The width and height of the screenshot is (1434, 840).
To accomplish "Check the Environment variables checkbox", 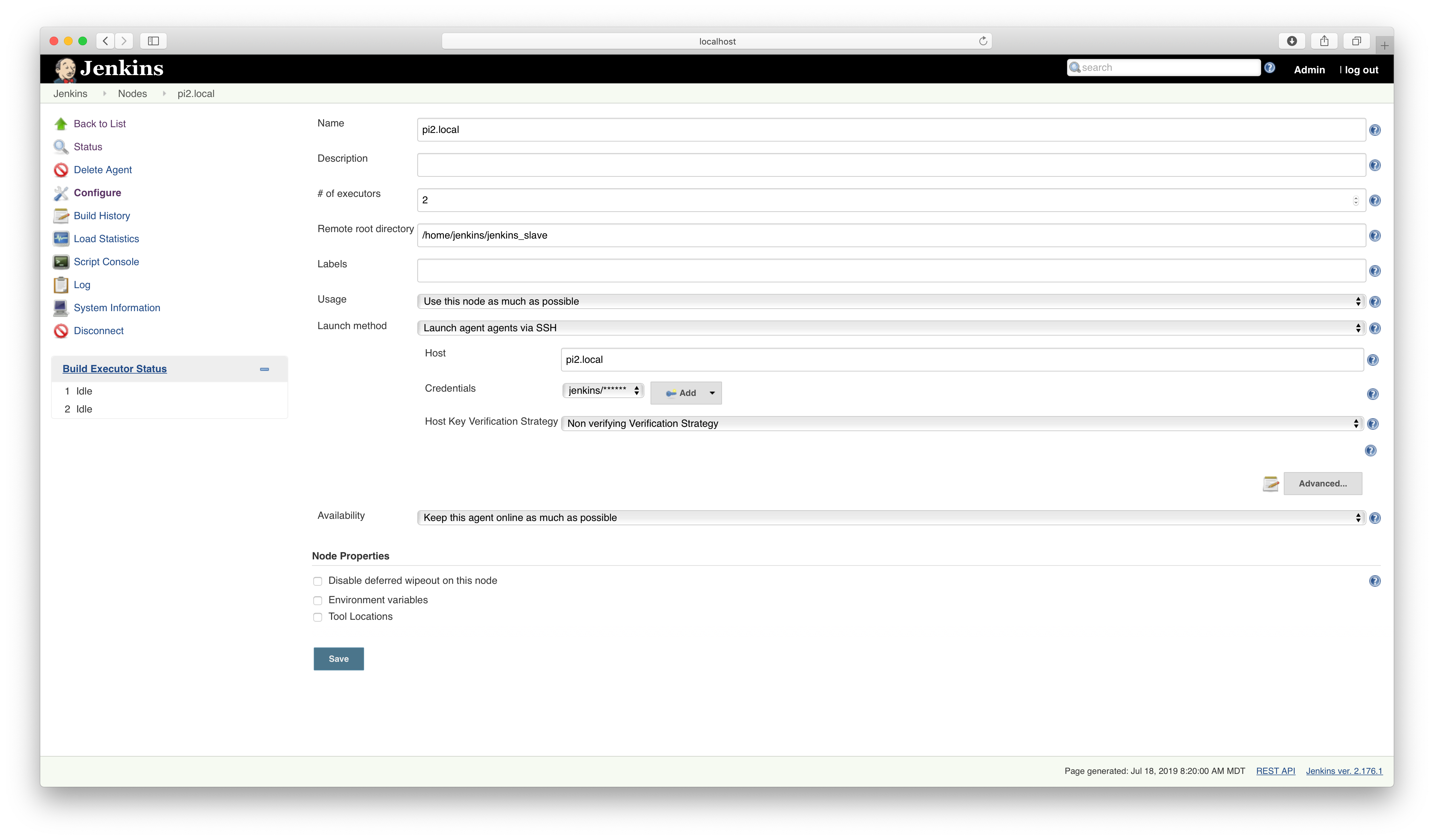I will click(x=318, y=601).
